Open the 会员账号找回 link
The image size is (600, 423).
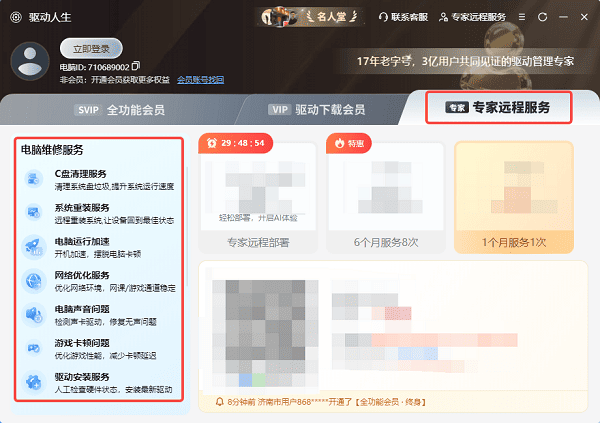pos(201,80)
